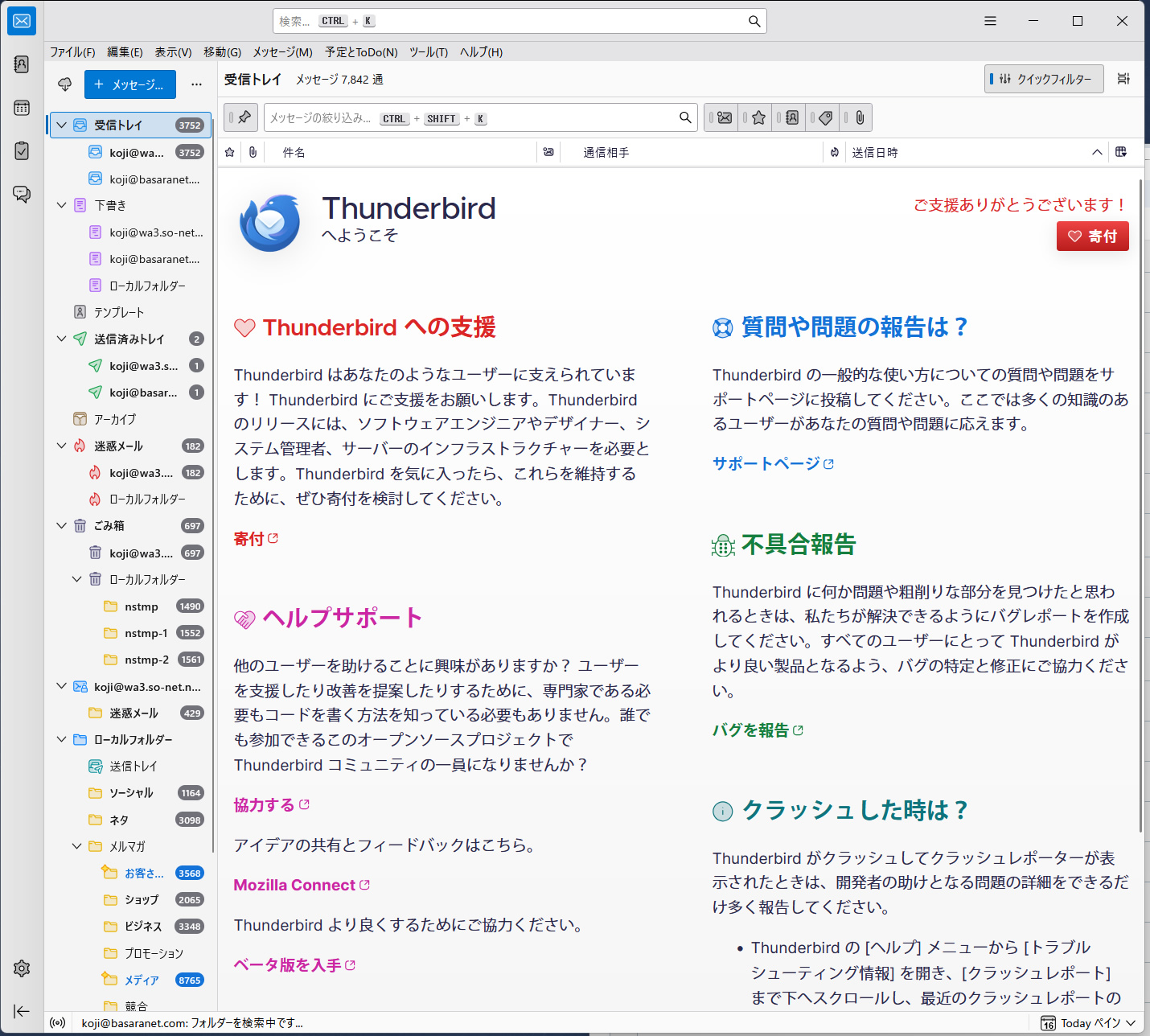Collapse the 受信トレイ folder tree
Image resolution: width=1150 pixels, height=1036 pixels.
(61, 125)
